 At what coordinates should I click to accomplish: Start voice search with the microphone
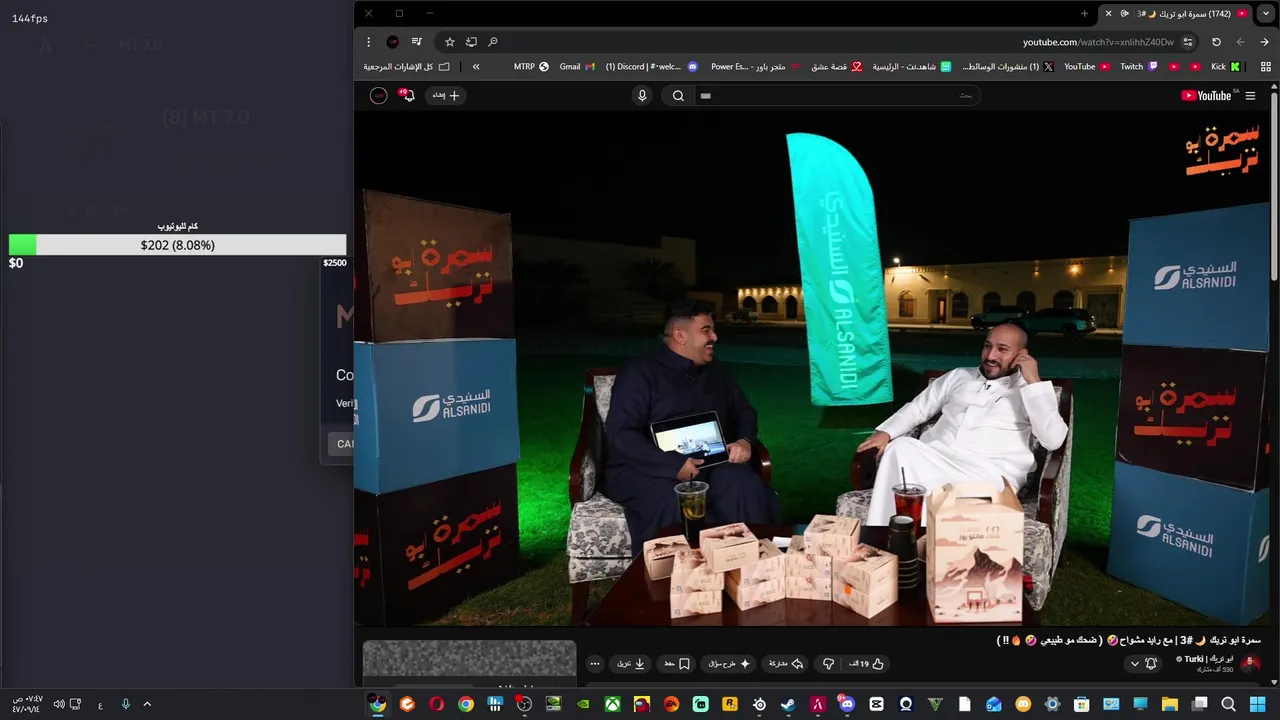click(642, 96)
